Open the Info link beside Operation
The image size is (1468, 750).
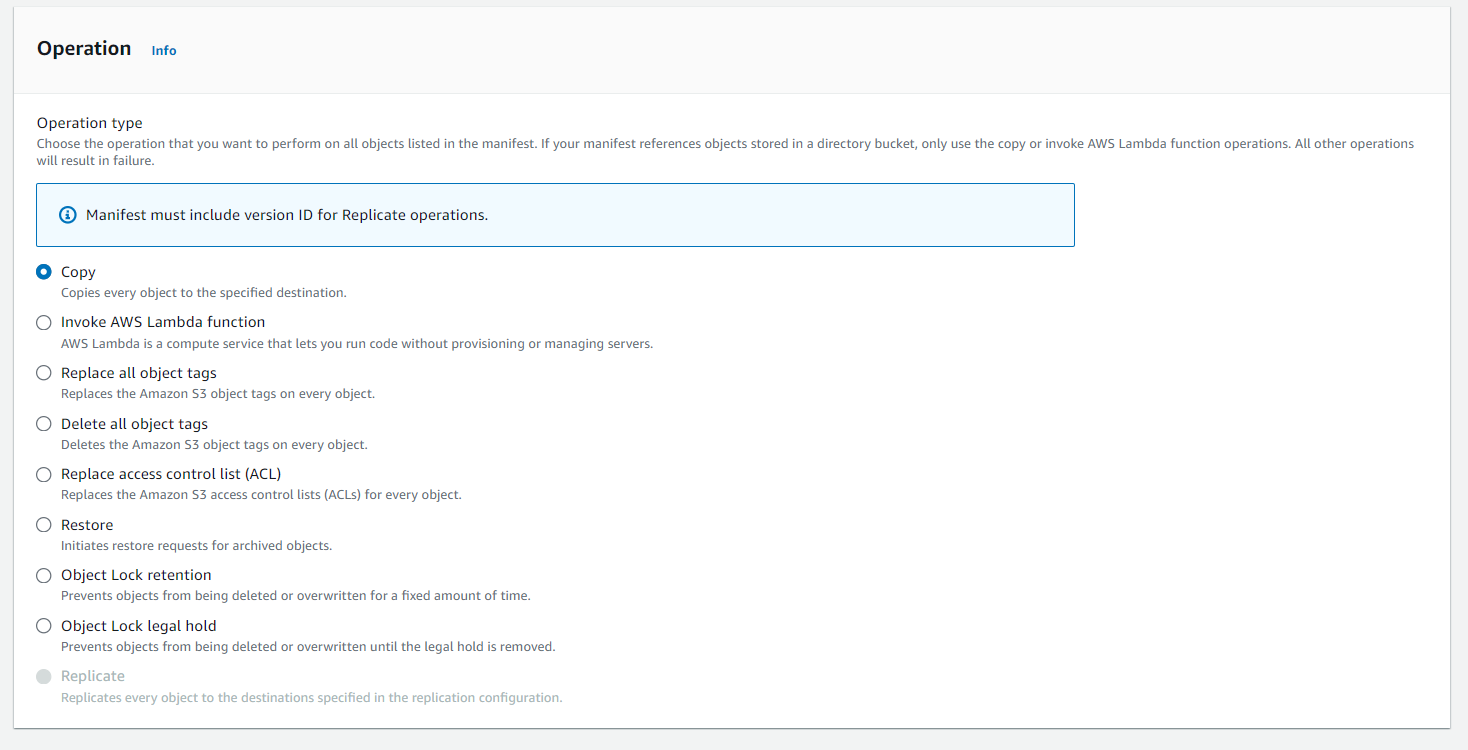(164, 50)
